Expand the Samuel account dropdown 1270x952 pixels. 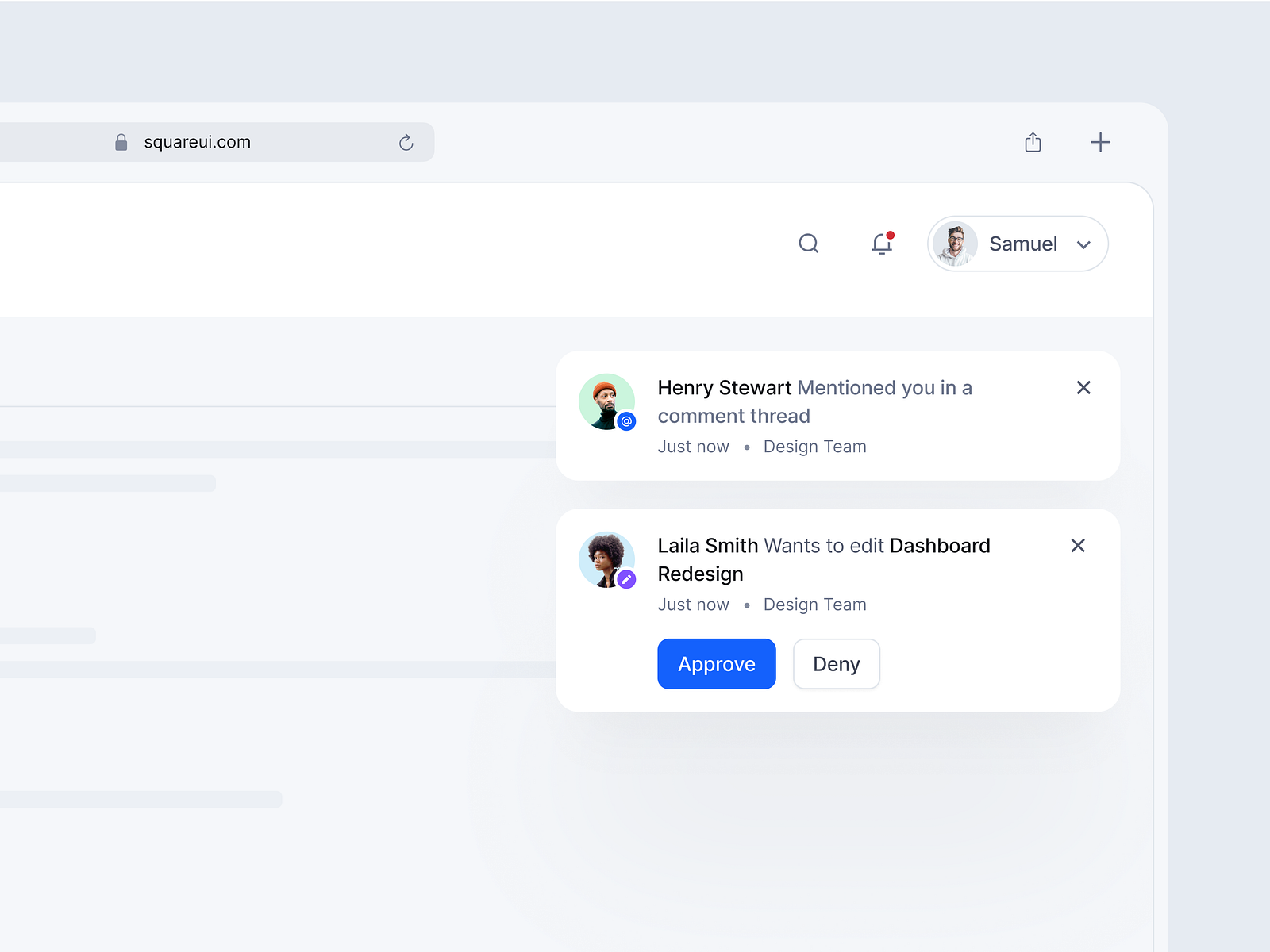tap(1083, 244)
